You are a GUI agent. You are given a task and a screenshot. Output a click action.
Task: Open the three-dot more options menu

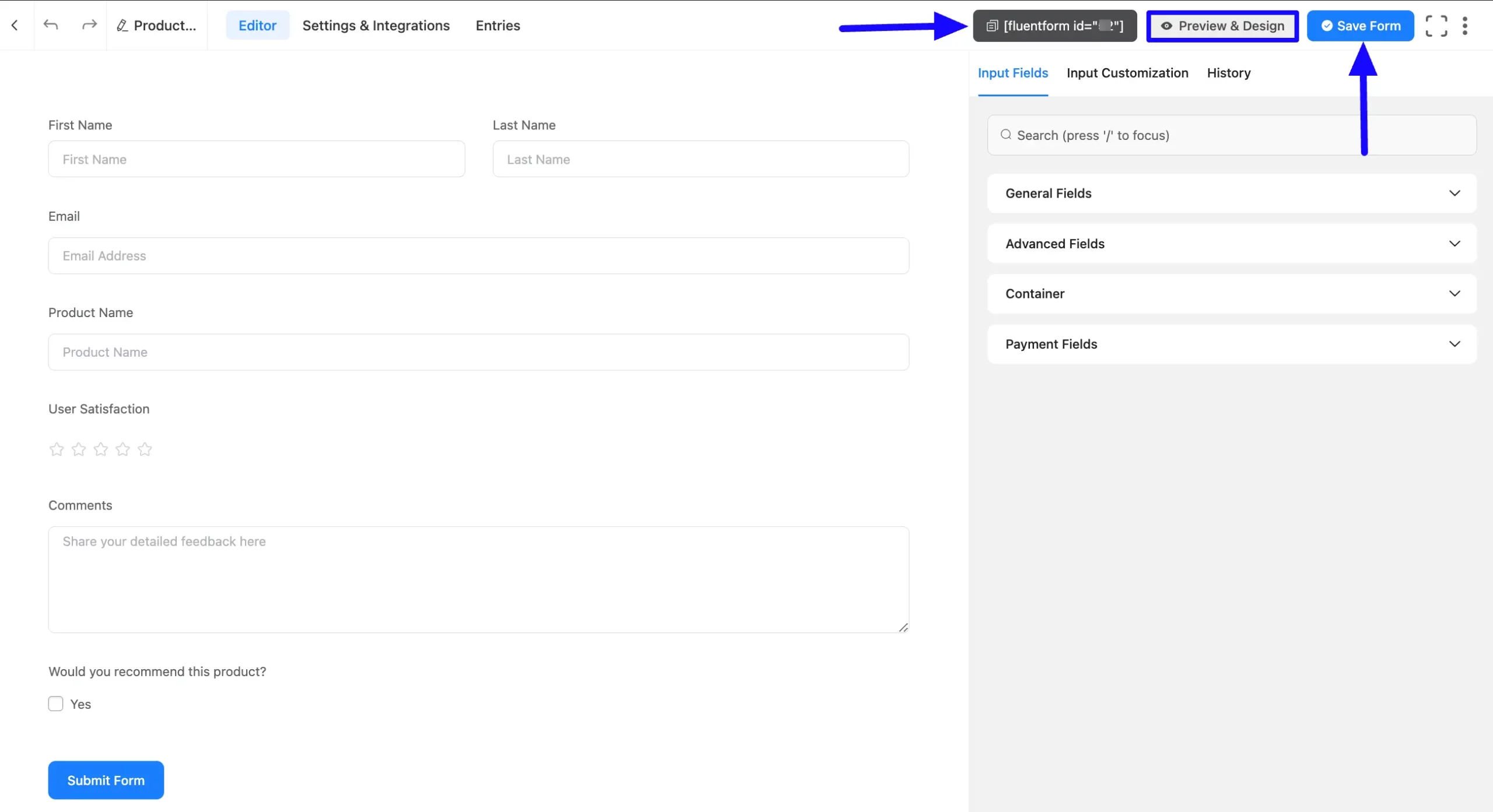(x=1465, y=26)
